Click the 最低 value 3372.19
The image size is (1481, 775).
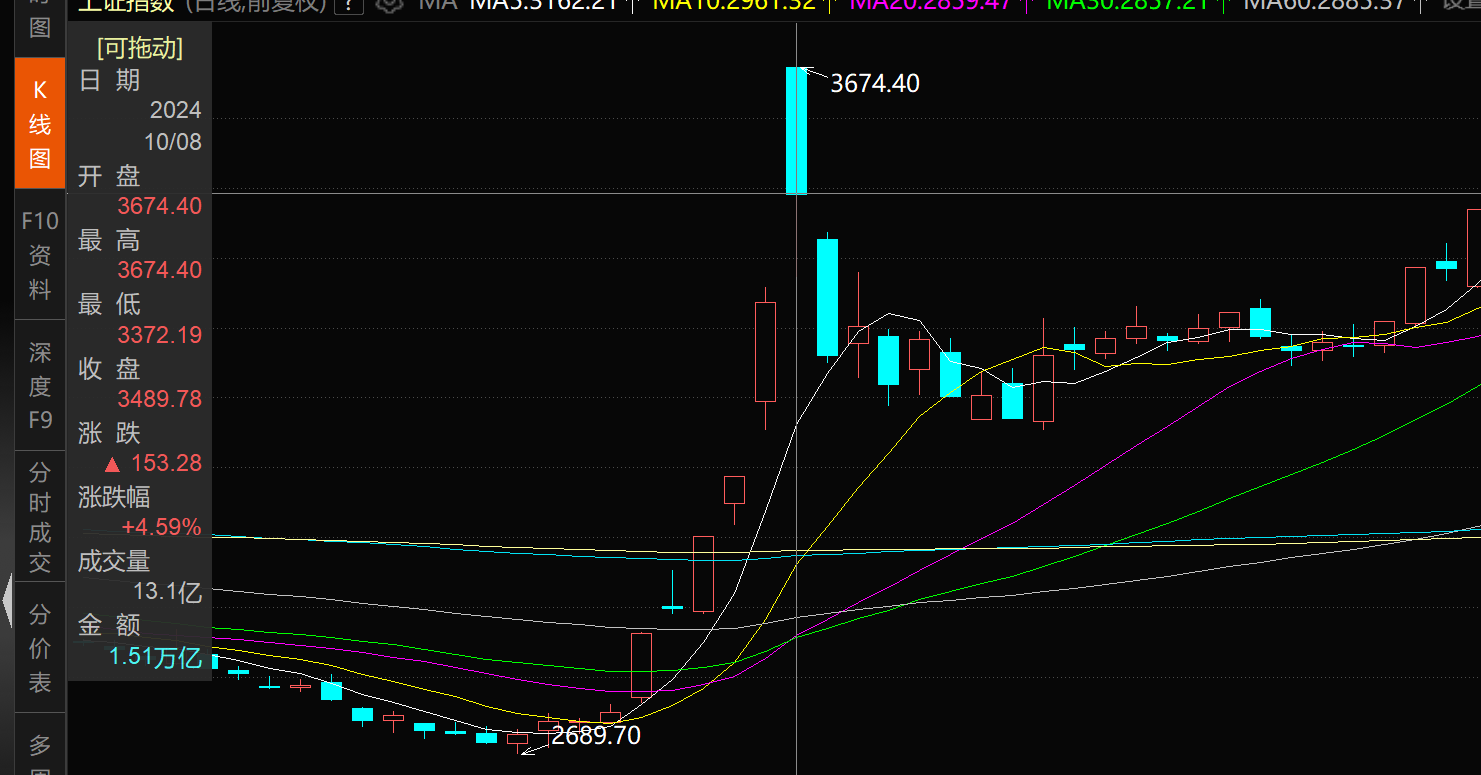click(159, 334)
